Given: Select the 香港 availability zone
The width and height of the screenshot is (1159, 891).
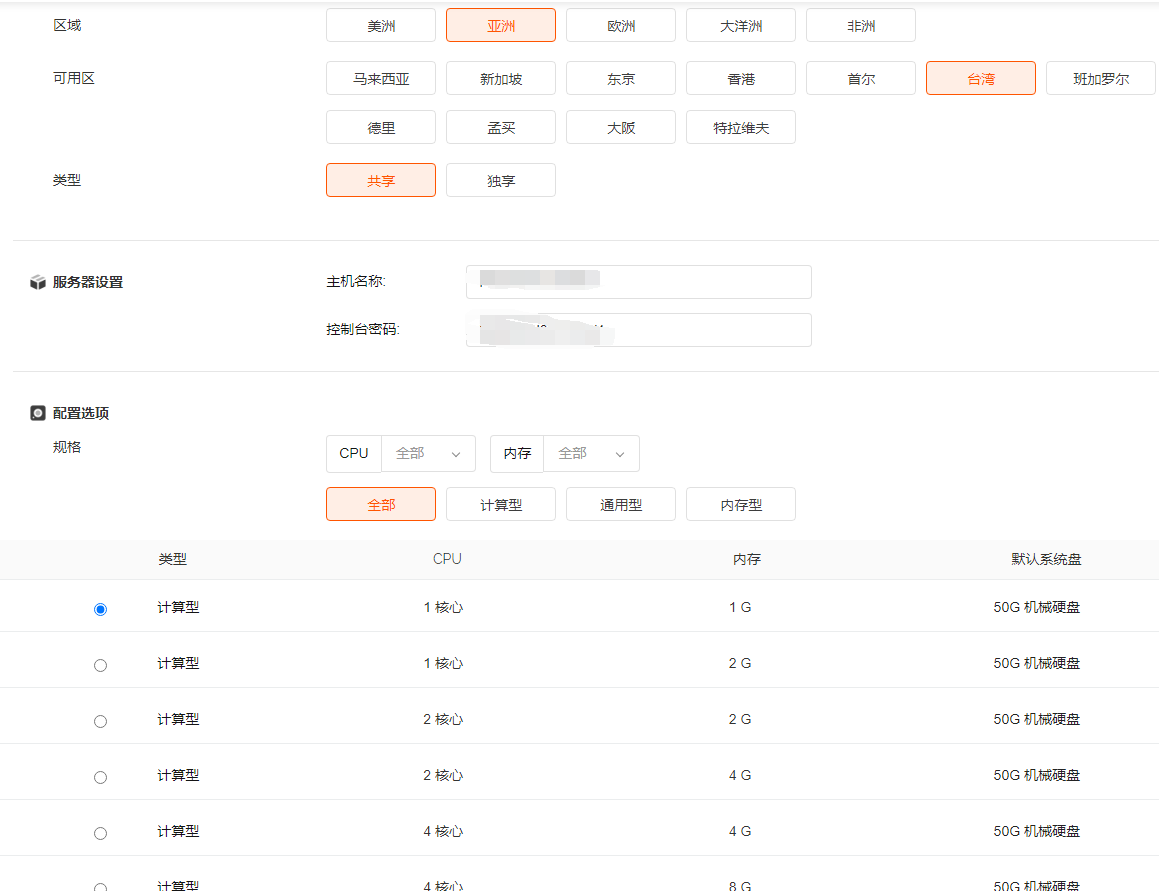Looking at the screenshot, I should (741, 79).
